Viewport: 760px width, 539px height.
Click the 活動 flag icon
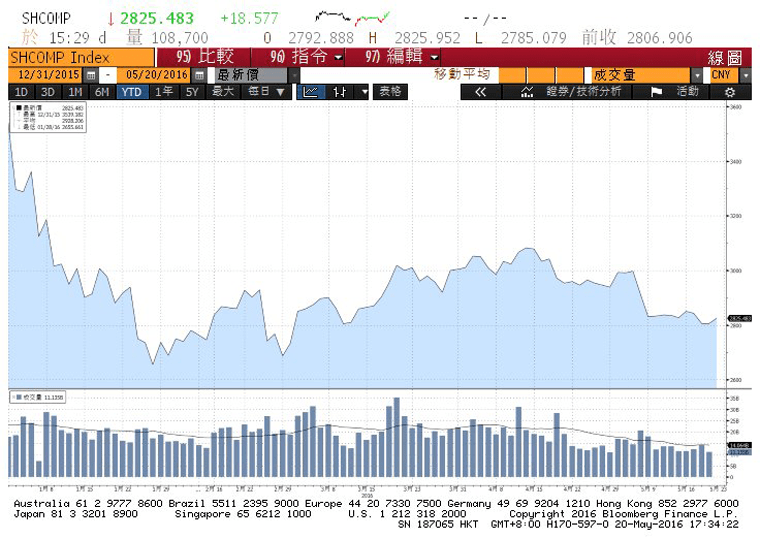(x=657, y=91)
